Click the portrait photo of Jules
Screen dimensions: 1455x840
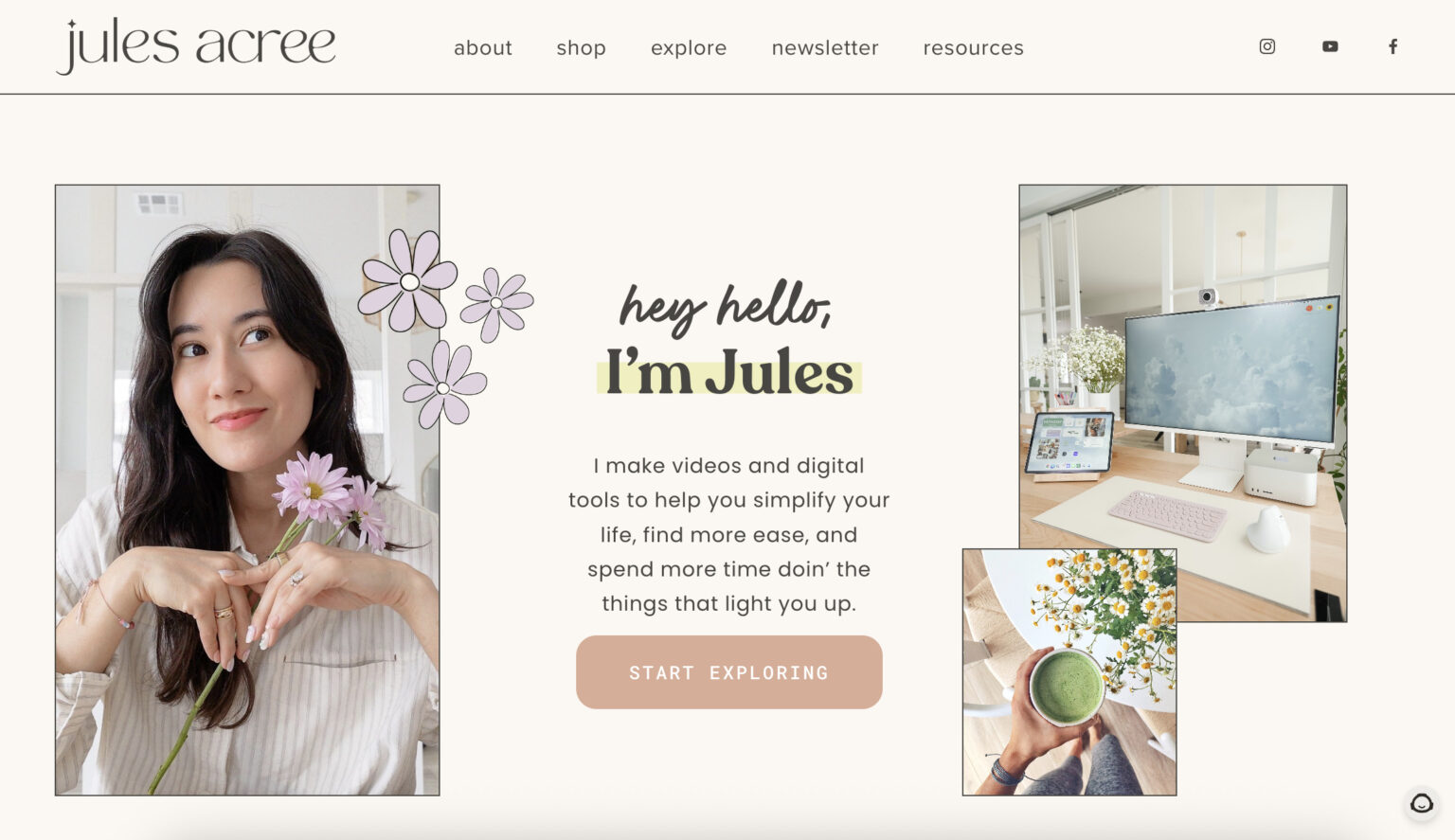click(x=246, y=488)
